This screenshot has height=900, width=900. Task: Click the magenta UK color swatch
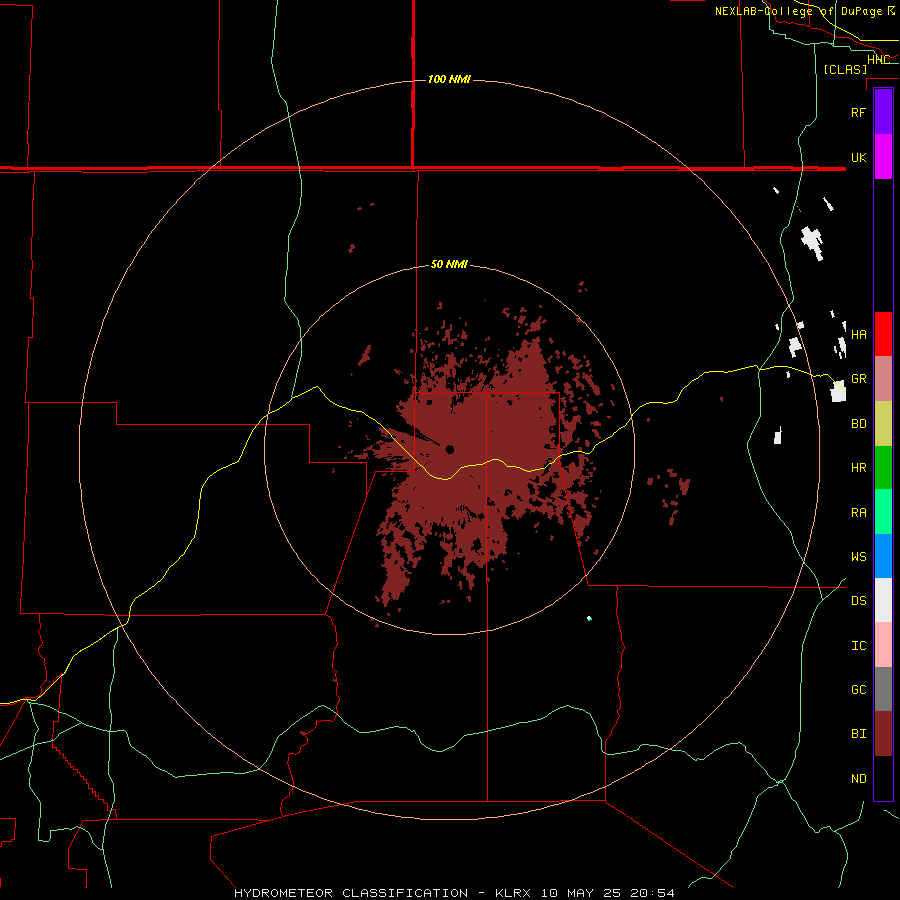pyautogui.click(x=883, y=157)
